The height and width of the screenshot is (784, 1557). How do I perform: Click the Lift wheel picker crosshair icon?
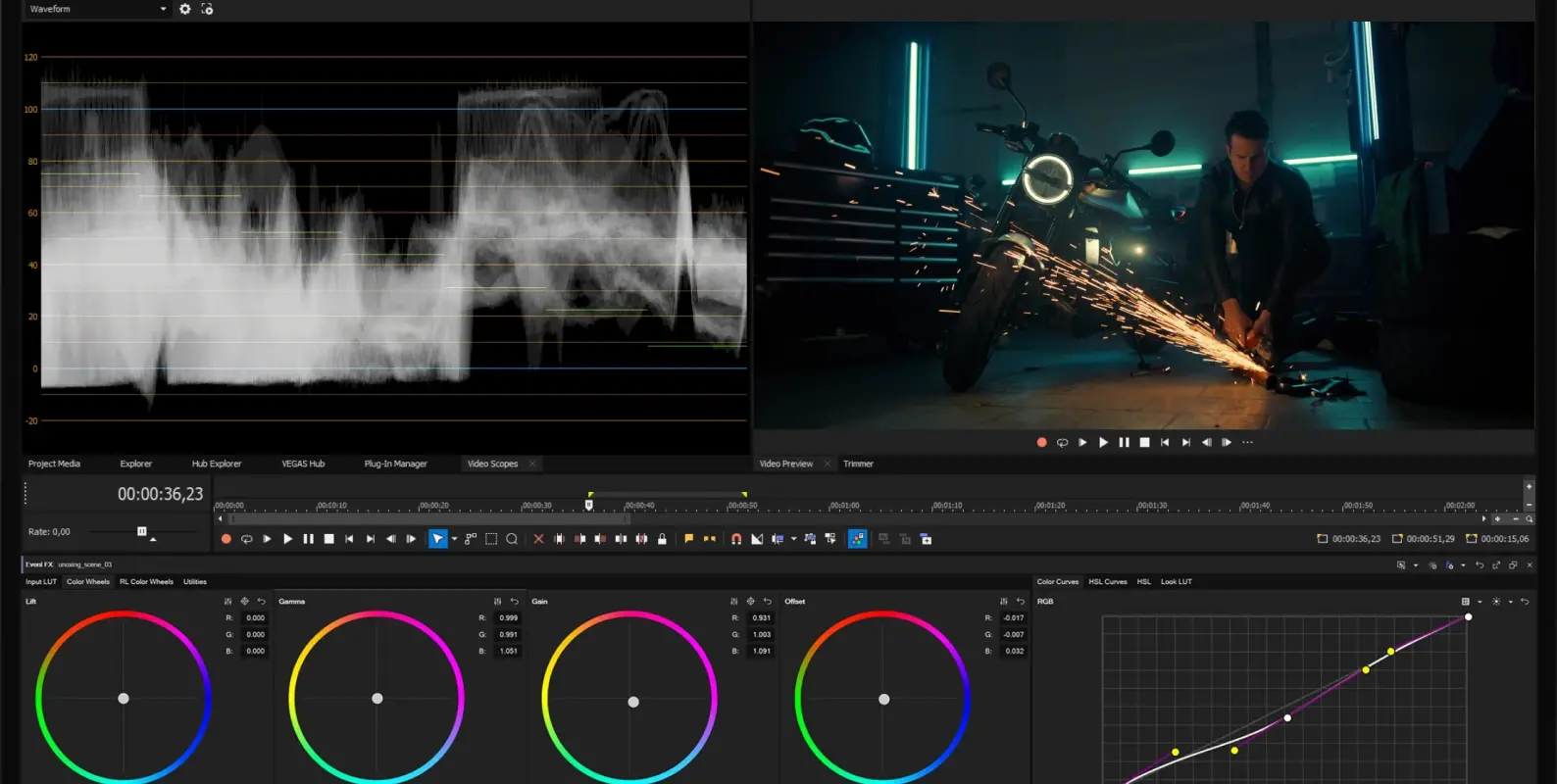(x=244, y=602)
